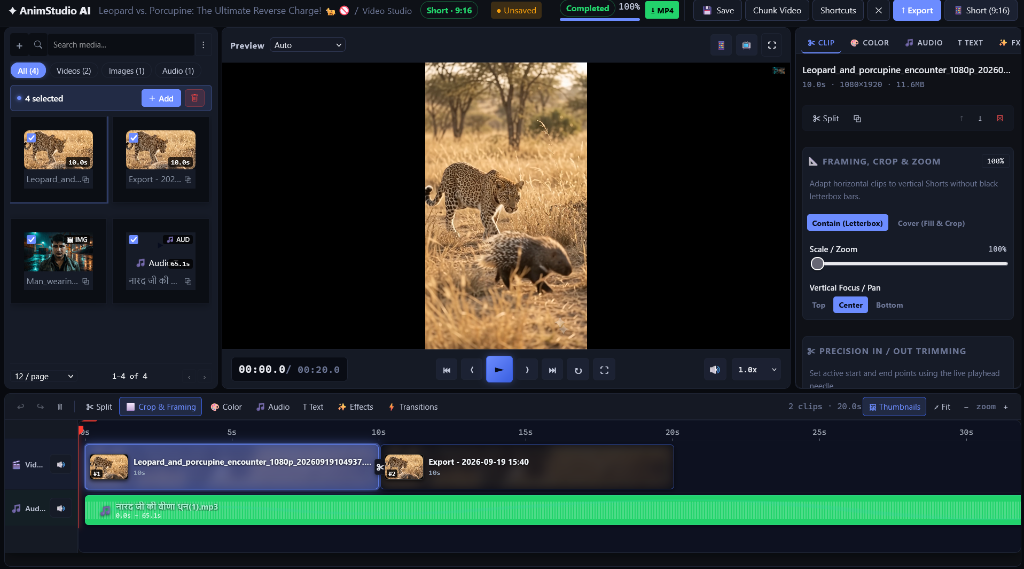Image resolution: width=1024 pixels, height=569 pixels.
Task: Switch to the COLOR tab in inspector
Action: coord(869,42)
